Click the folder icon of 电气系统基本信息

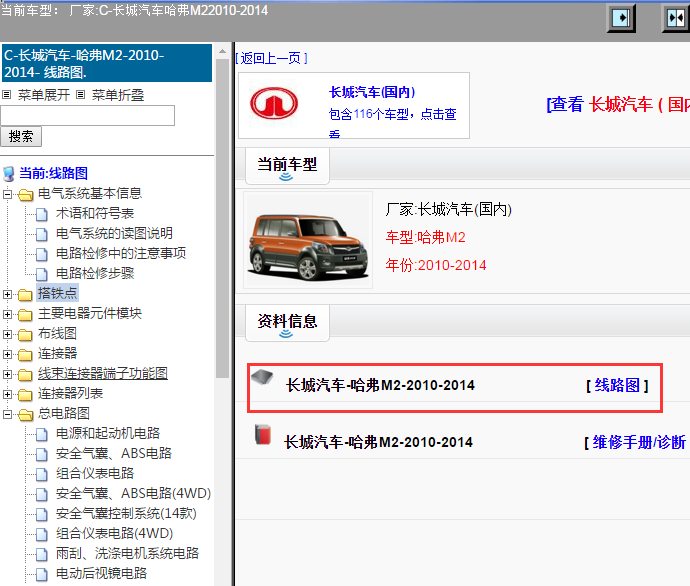[x=26, y=194]
